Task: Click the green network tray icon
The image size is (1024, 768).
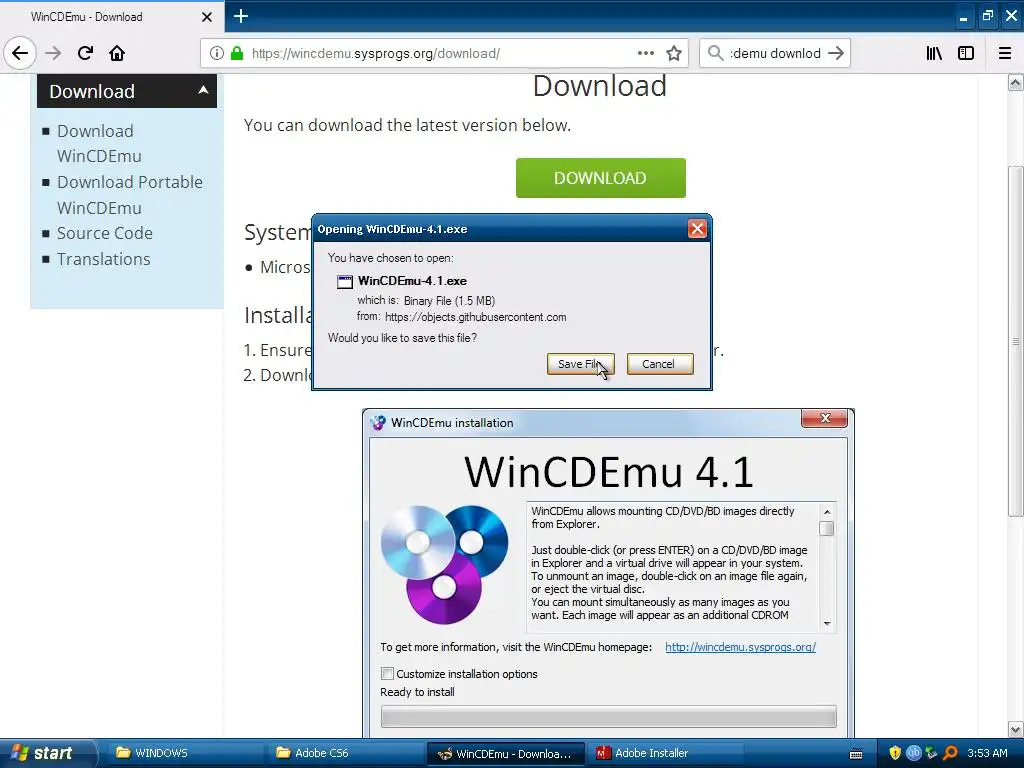Action: (931, 753)
